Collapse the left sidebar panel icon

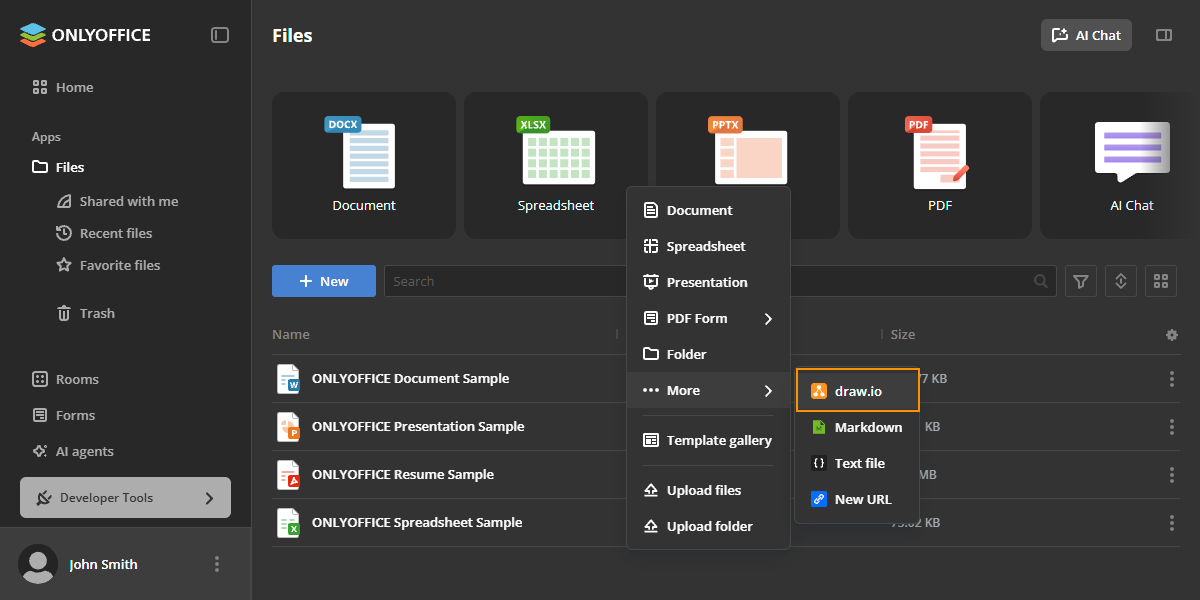pyautogui.click(x=220, y=35)
